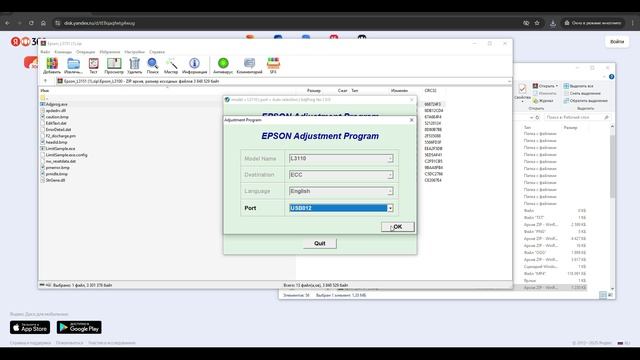Reload the browser page
Image resolution: width=640 pixels, height=360 pixels.
[x=31, y=23]
